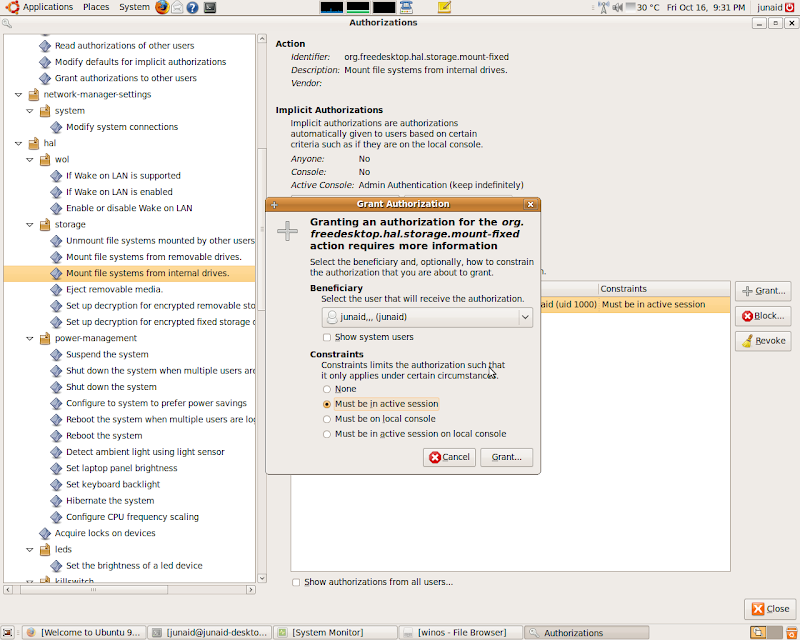Click the Show Desktop icon in bottom panel
The image size is (800, 640).
[7, 633]
